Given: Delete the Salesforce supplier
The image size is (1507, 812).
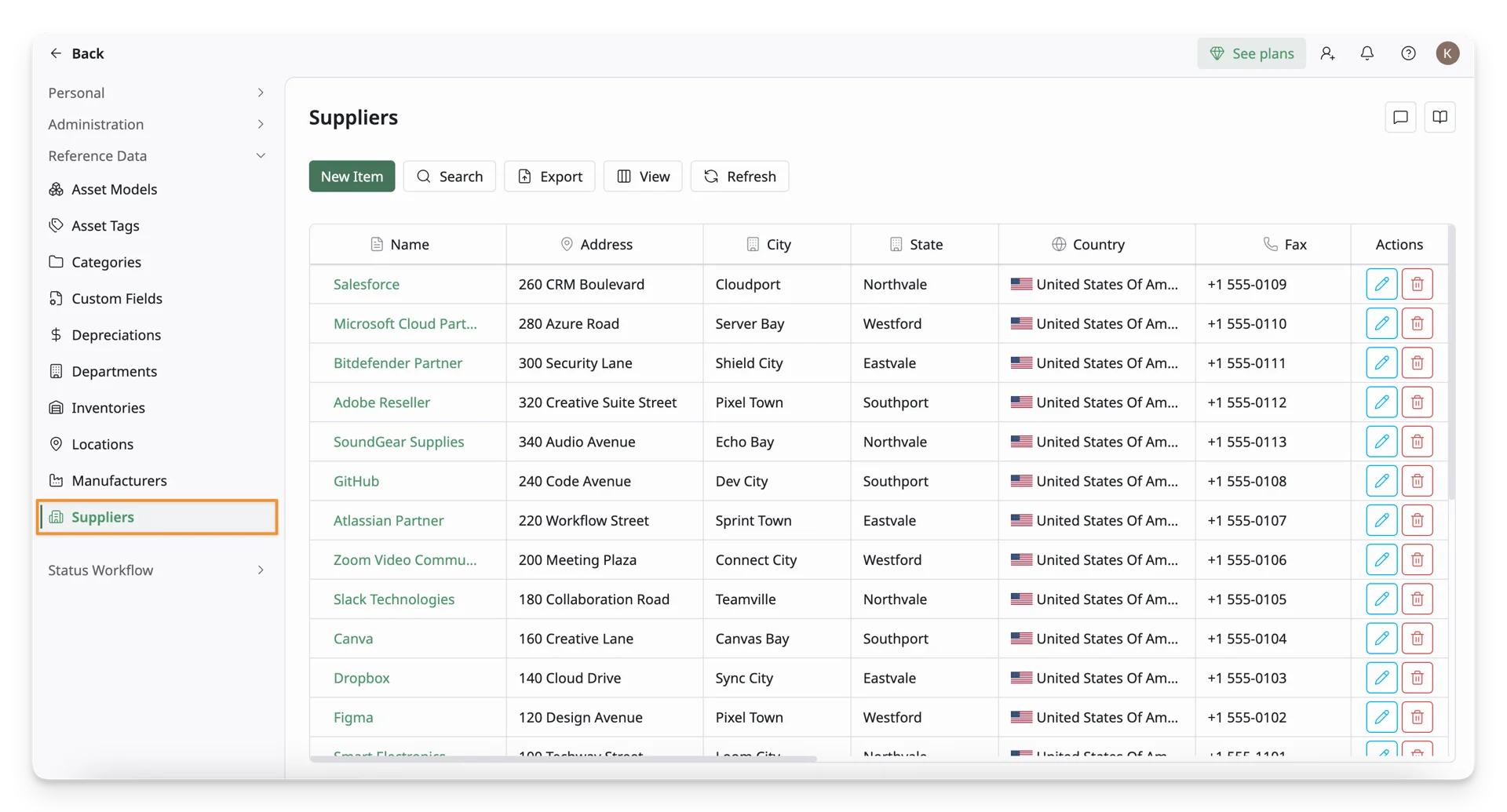Looking at the screenshot, I should click(x=1418, y=284).
